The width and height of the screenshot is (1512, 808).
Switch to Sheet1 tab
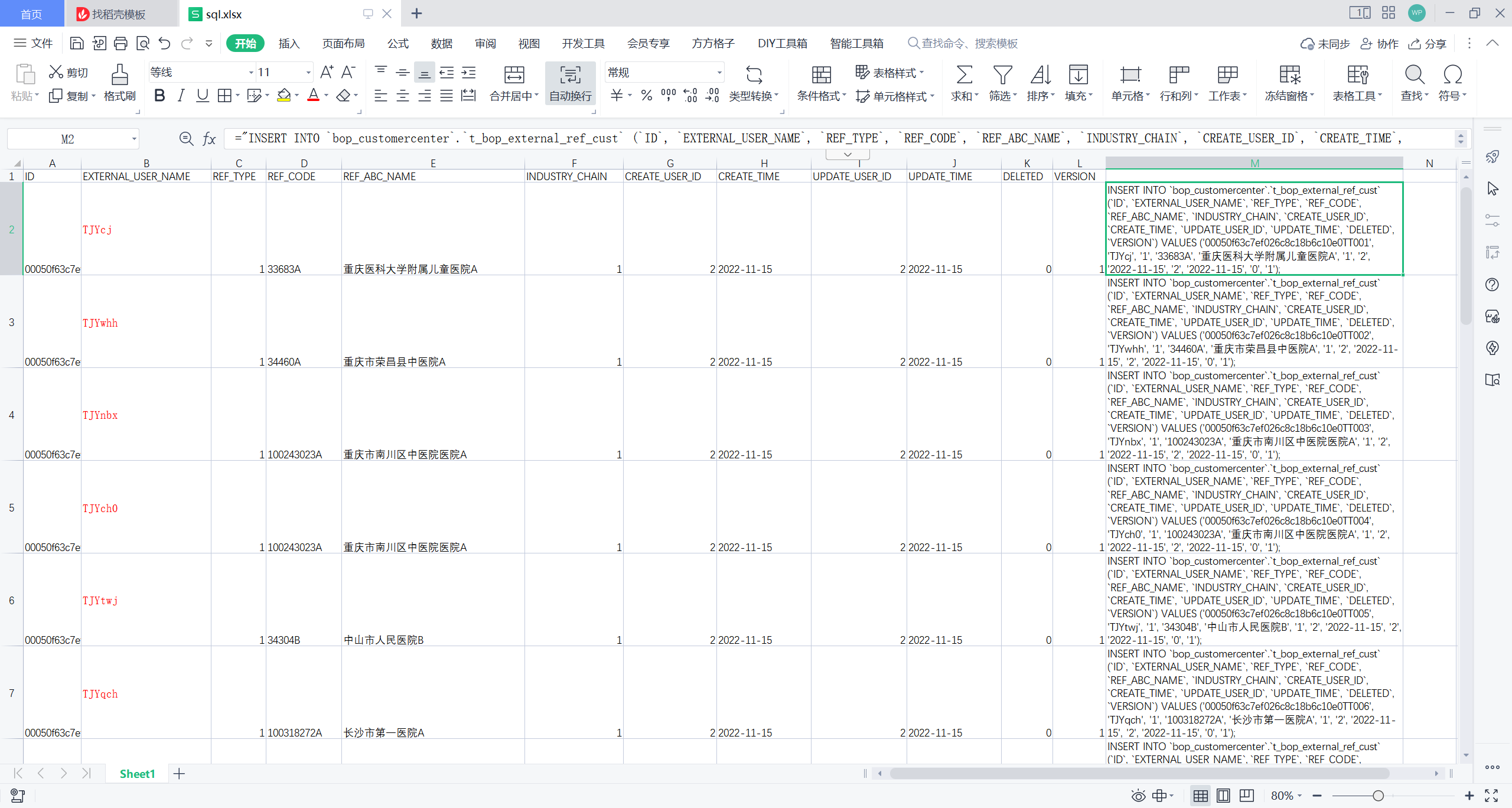137,774
